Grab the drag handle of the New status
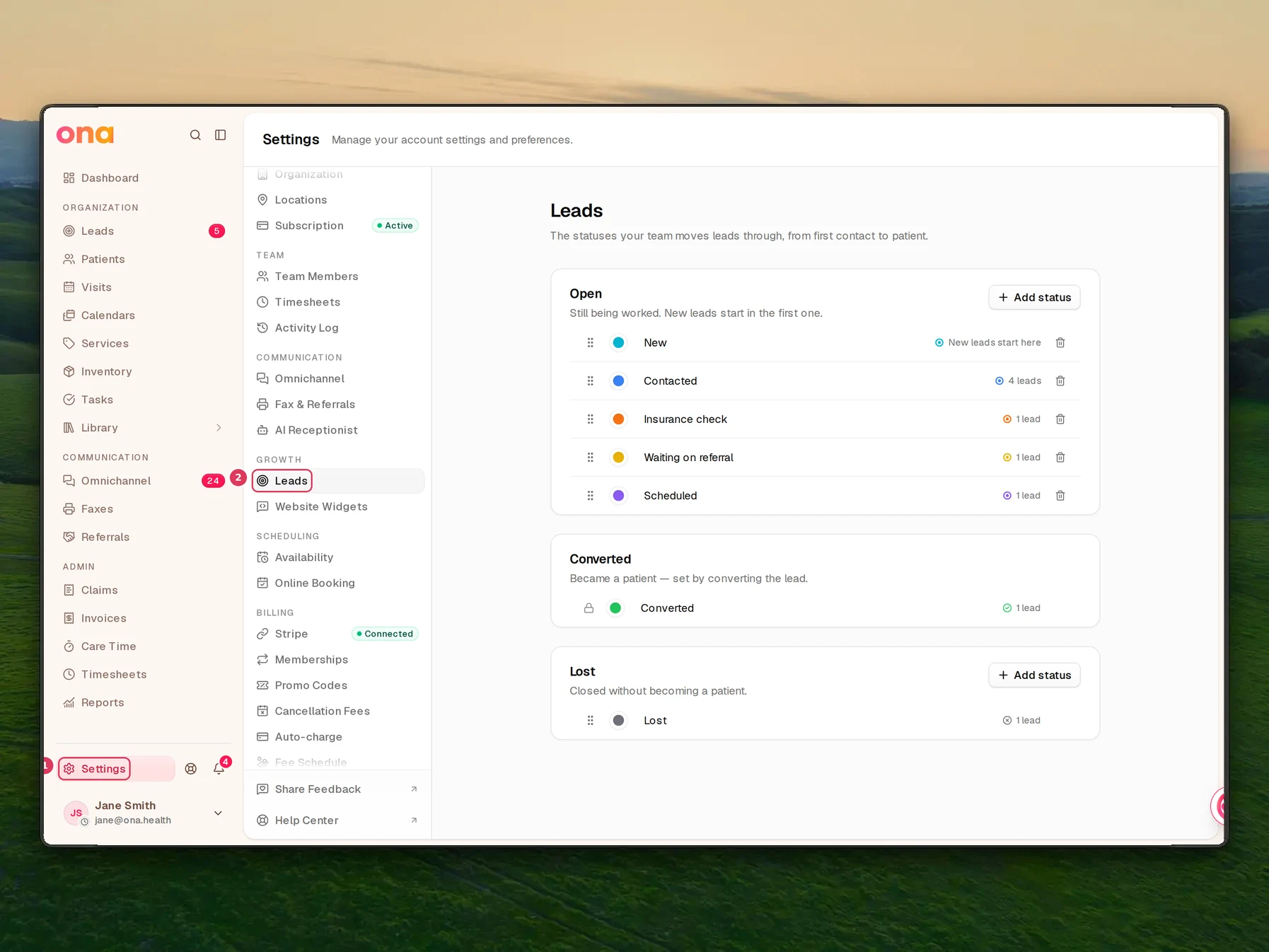This screenshot has width=1269, height=952. coord(590,342)
